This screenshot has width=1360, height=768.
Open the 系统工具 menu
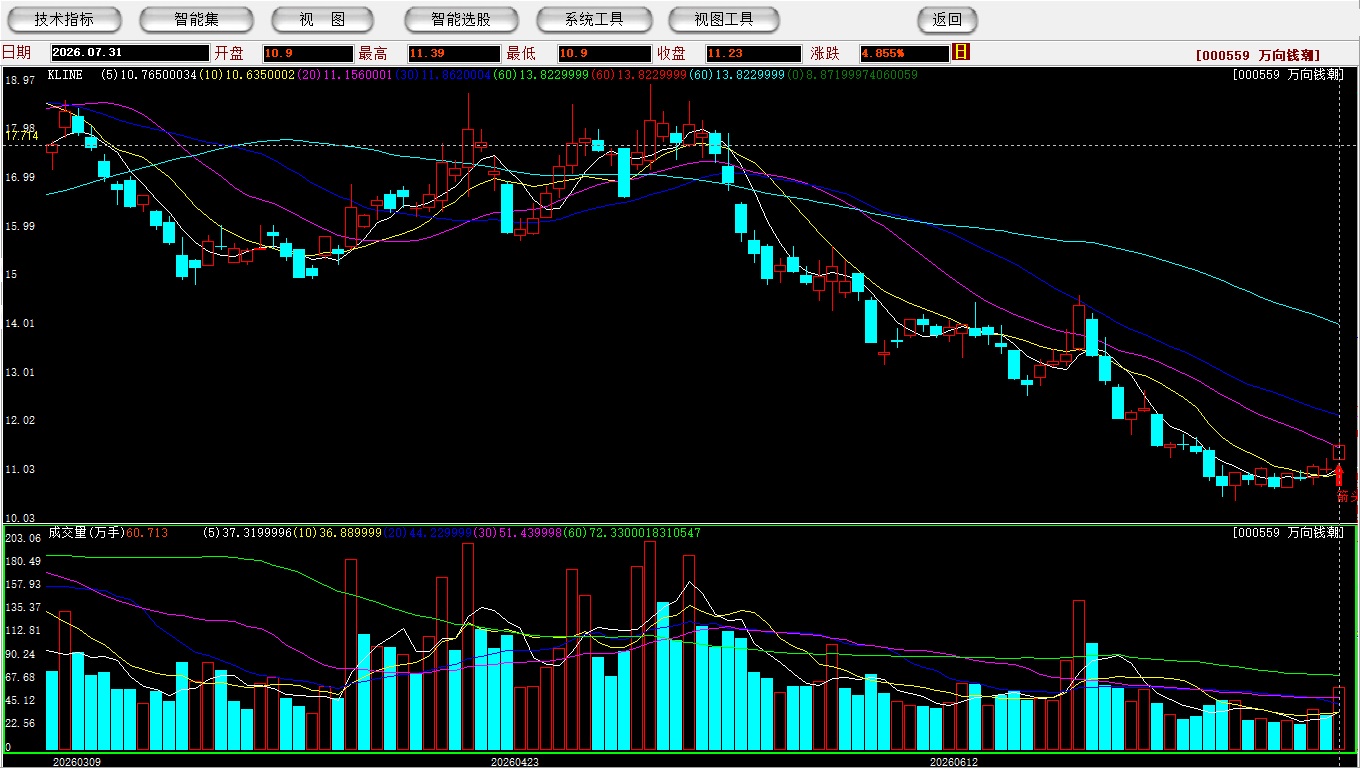tap(594, 19)
